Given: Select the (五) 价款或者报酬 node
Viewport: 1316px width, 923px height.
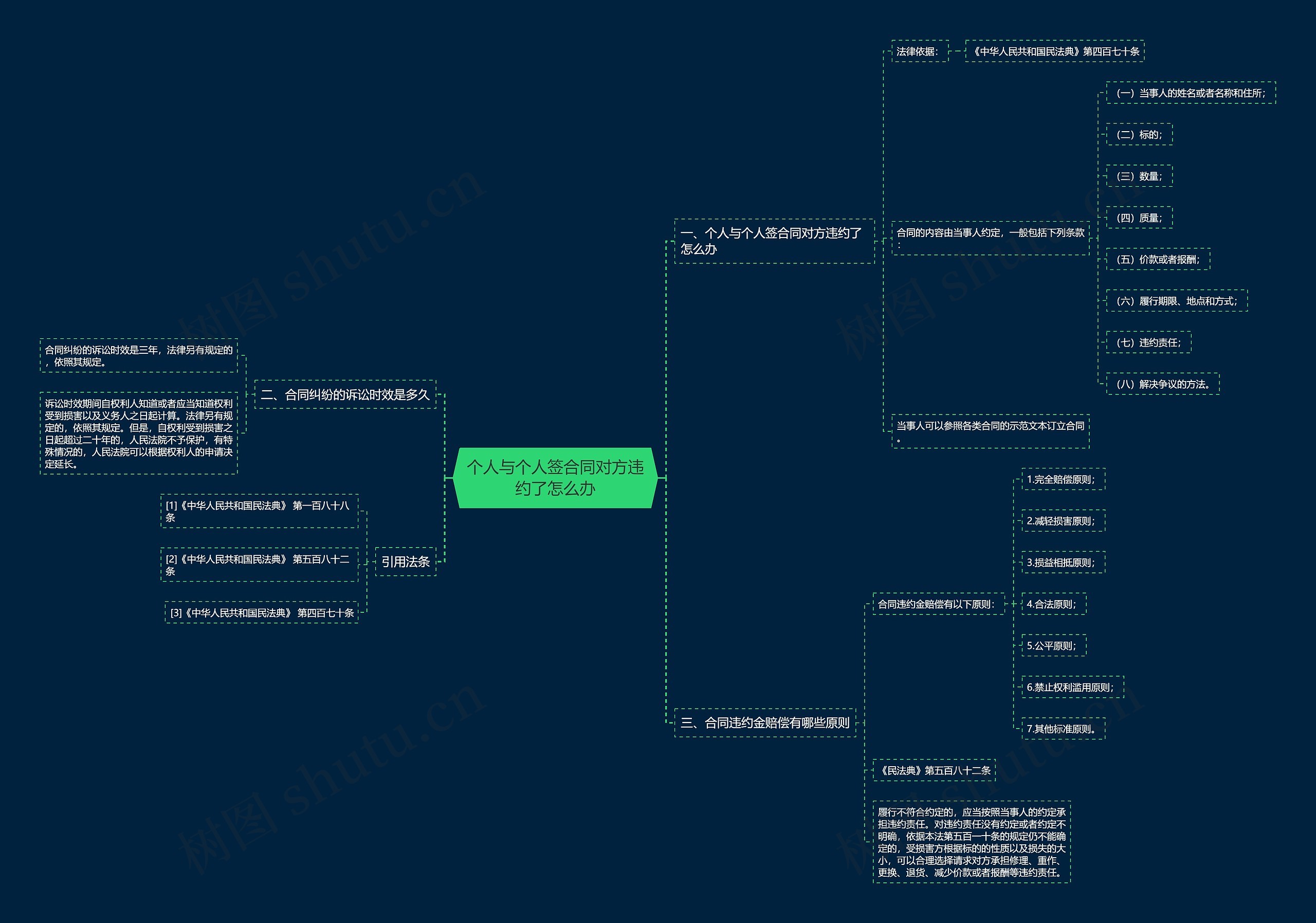Looking at the screenshot, I should tap(1157, 259).
